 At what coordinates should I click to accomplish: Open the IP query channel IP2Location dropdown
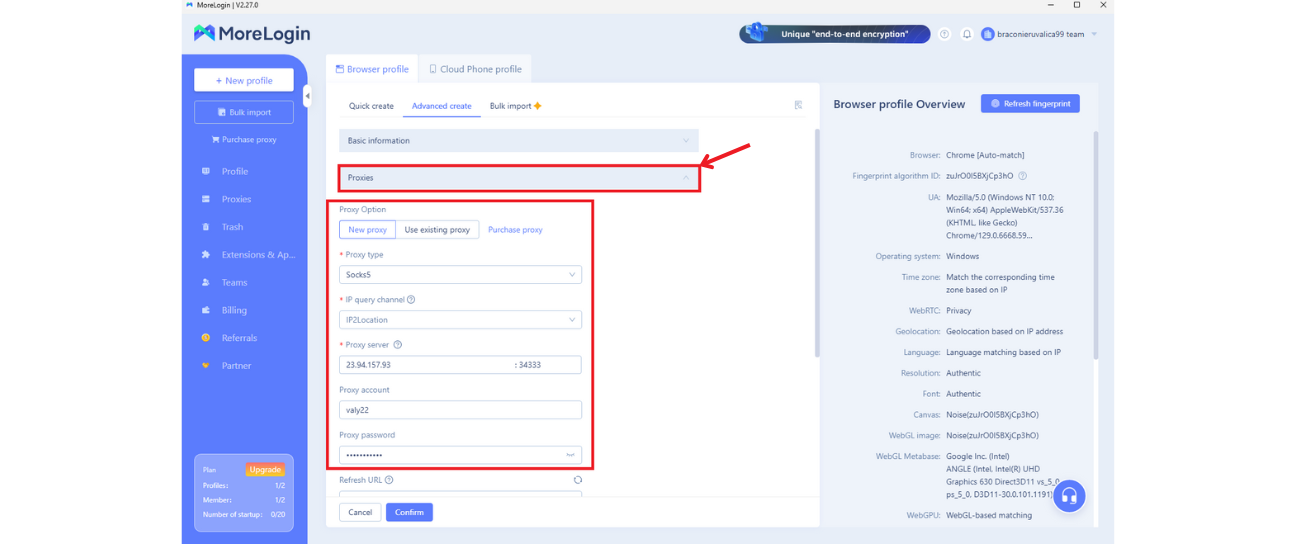(x=461, y=320)
